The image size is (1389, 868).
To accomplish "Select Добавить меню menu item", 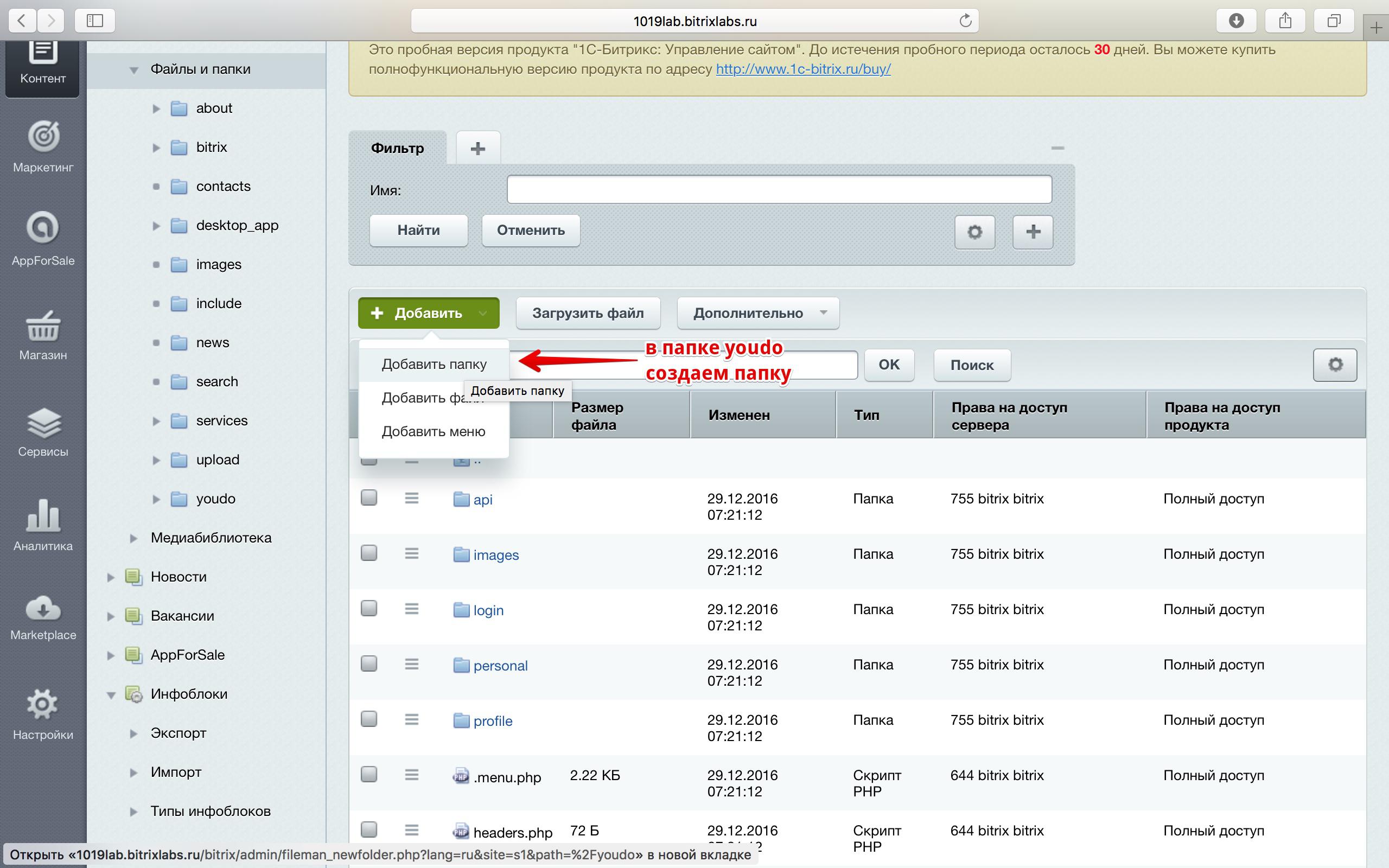I will (434, 431).
